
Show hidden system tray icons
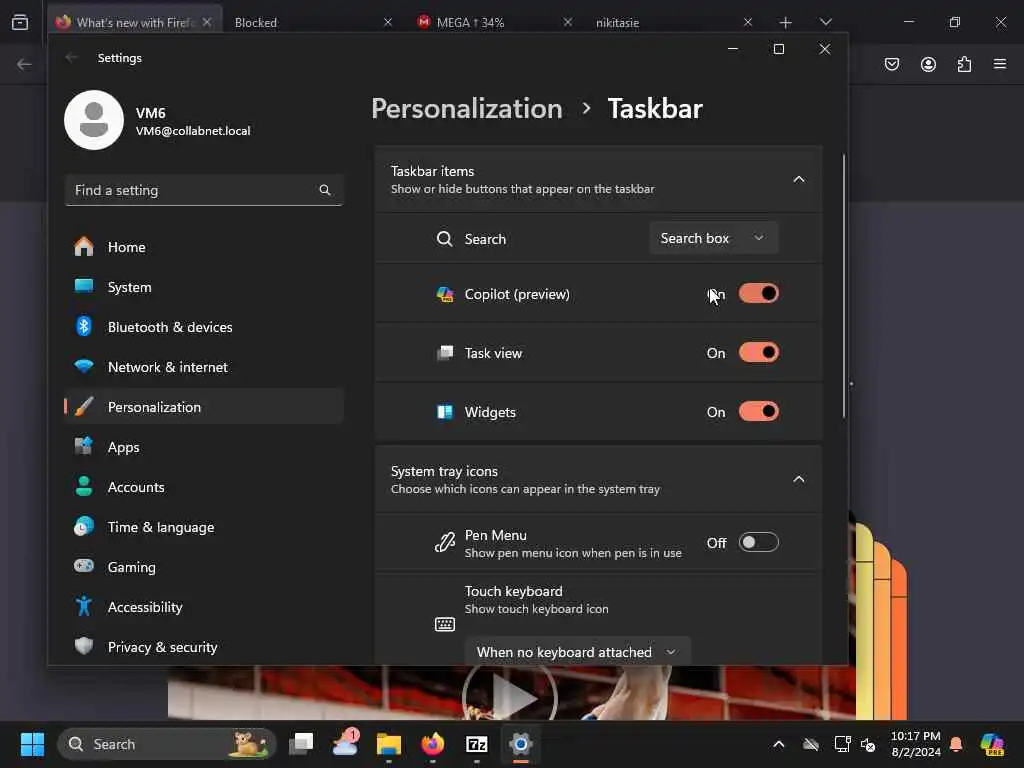pyautogui.click(x=778, y=744)
